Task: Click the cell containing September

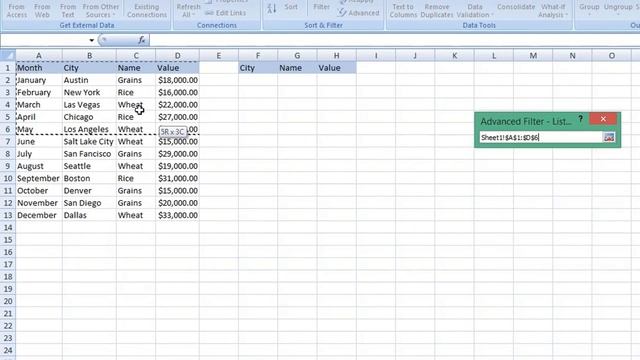Action: coord(39,178)
